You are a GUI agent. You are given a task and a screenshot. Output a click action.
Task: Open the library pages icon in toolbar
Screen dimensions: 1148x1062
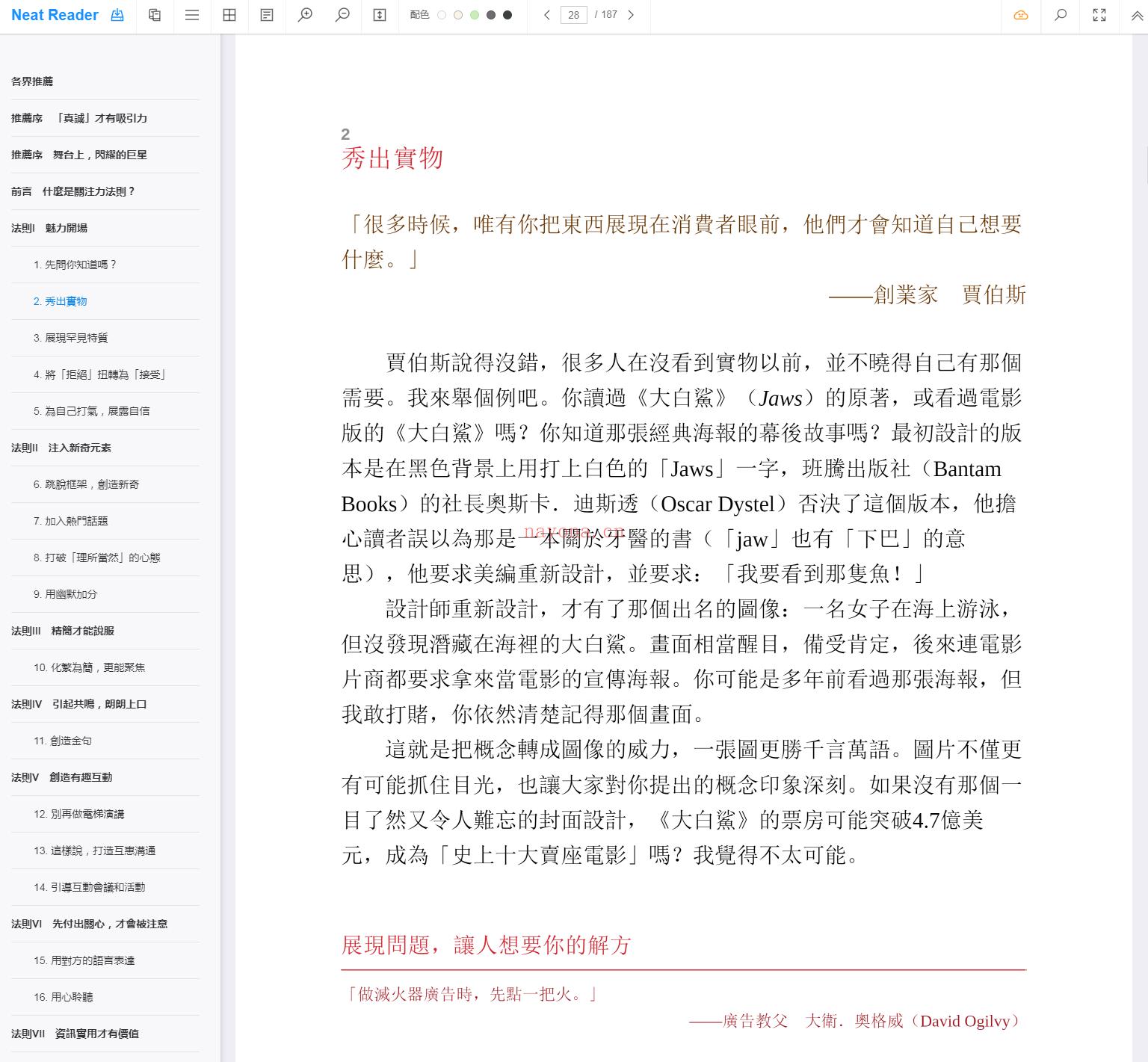coord(155,15)
